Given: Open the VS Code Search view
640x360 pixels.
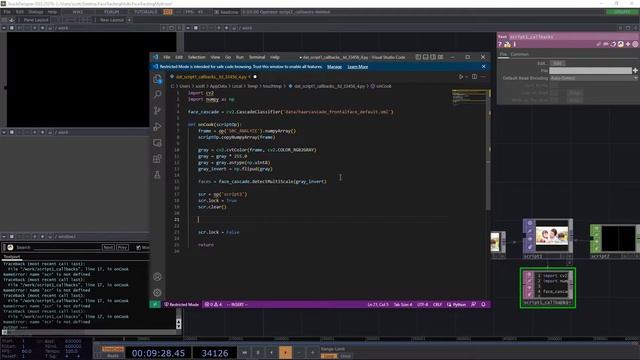Looking at the screenshot, I should click(157, 95).
